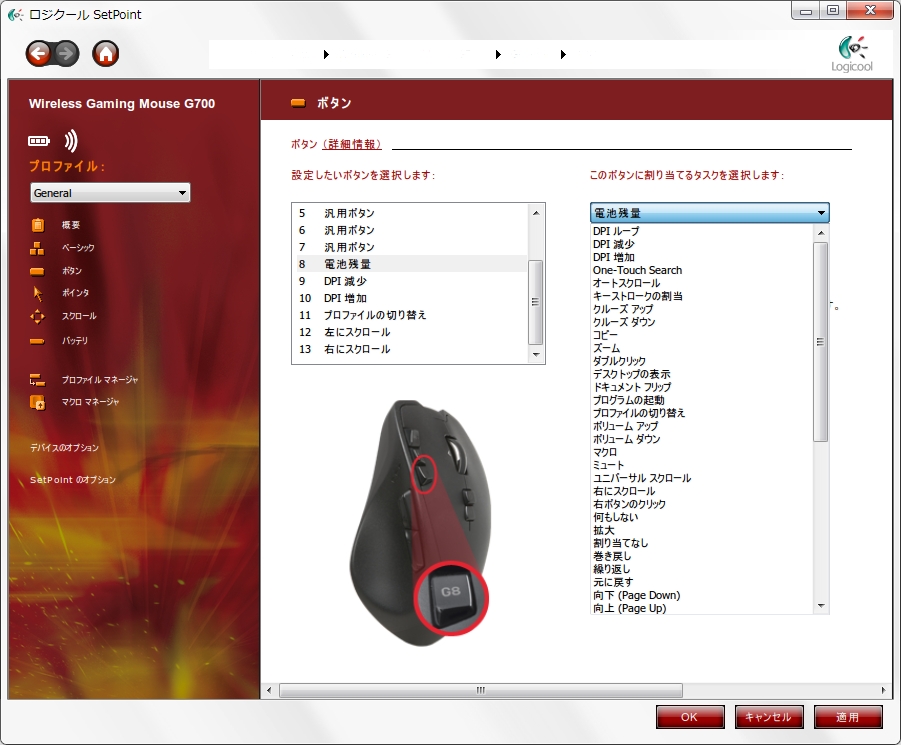The image size is (901, 745).
Task: Click the wireless signal icon
Action: tap(71, 141)
